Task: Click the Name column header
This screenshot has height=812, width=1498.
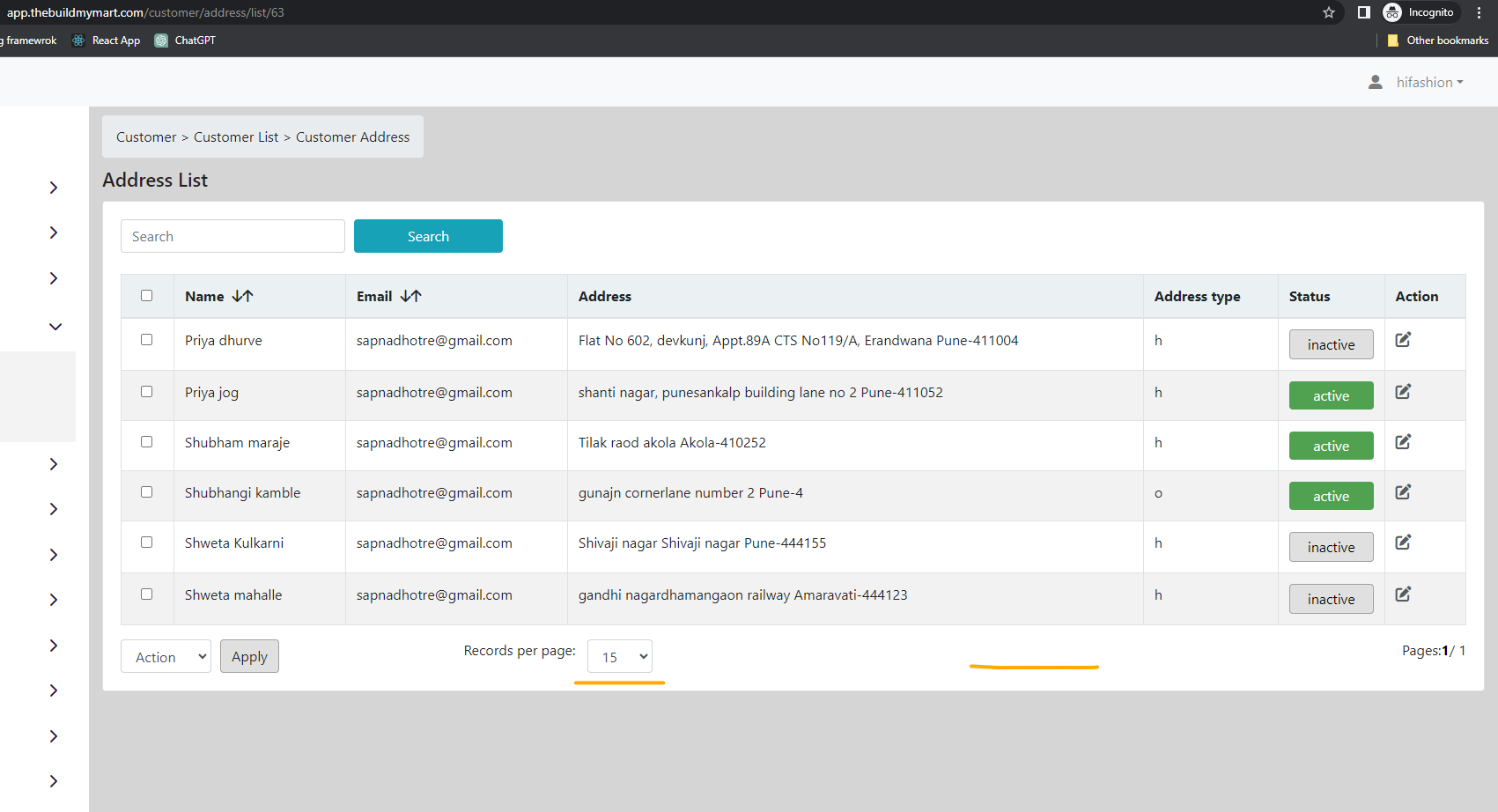Action: pos(204,297)
